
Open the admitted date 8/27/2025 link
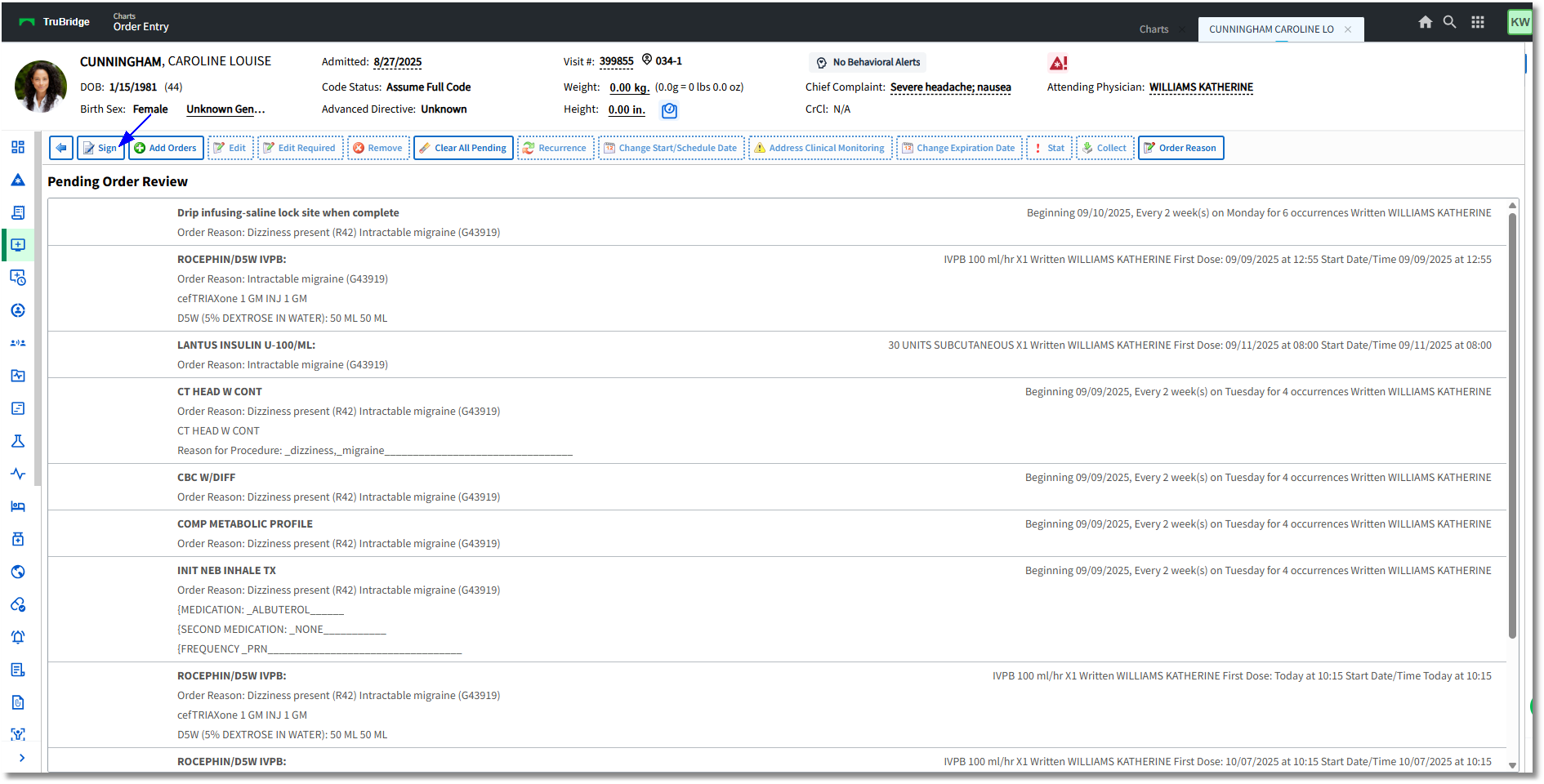pos(398,62)
